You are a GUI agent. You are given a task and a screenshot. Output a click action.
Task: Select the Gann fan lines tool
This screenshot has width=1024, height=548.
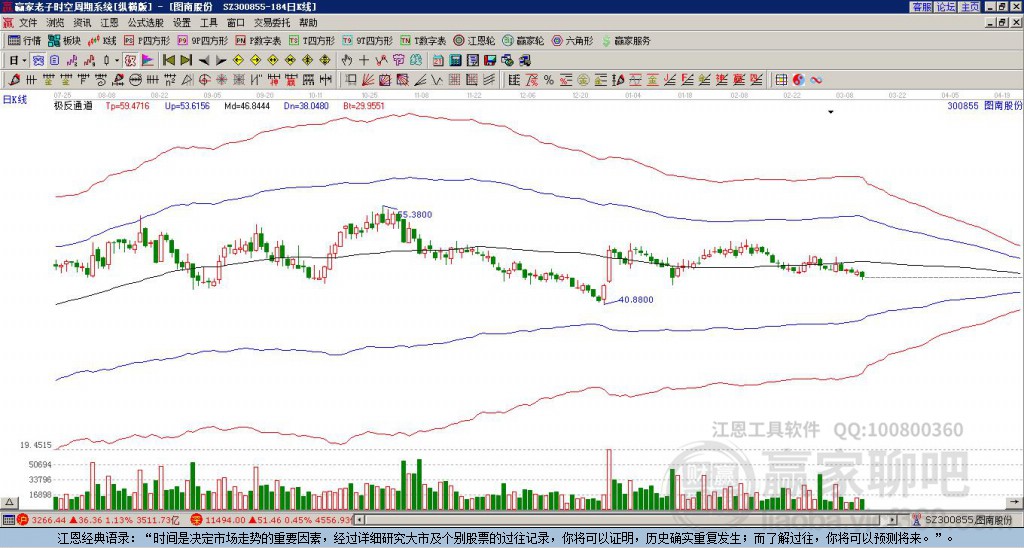point(368,80)
